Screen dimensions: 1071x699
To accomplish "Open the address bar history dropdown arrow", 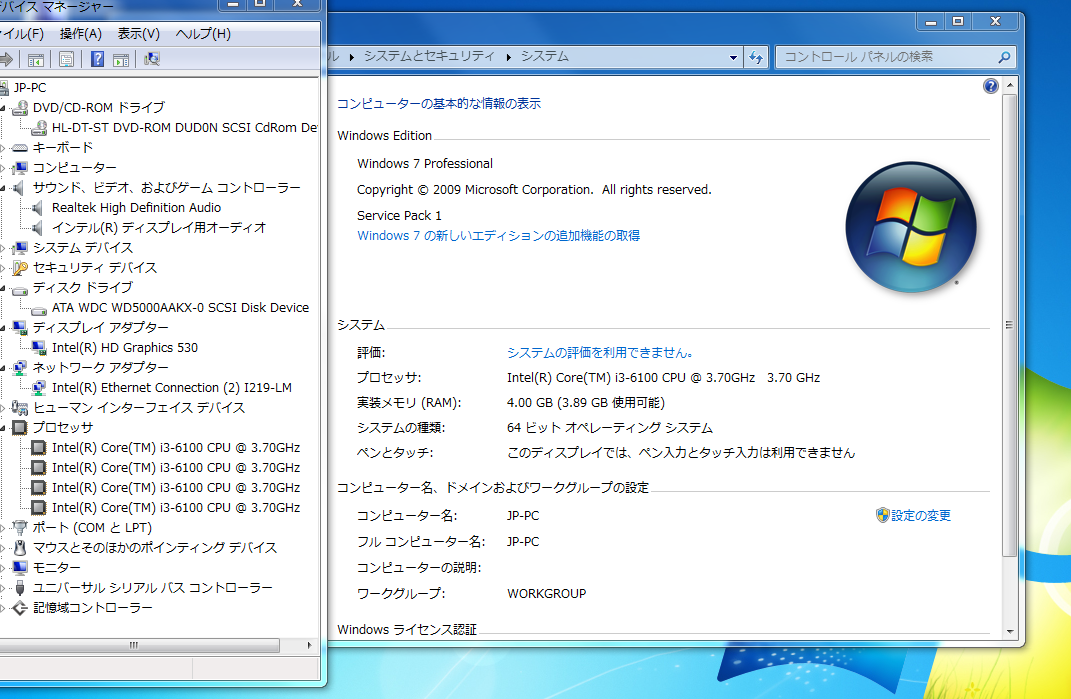I will [x=733, y=57].
